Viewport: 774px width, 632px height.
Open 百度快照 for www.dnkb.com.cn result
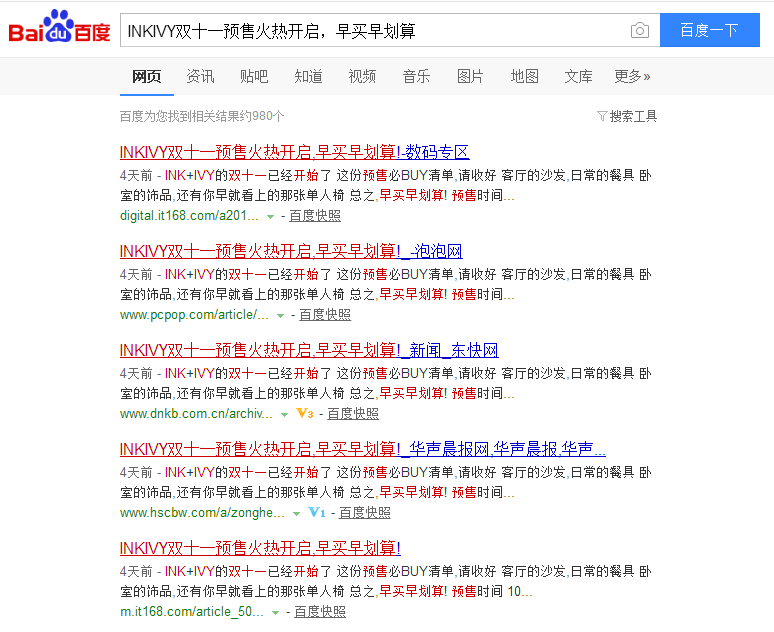353,414
